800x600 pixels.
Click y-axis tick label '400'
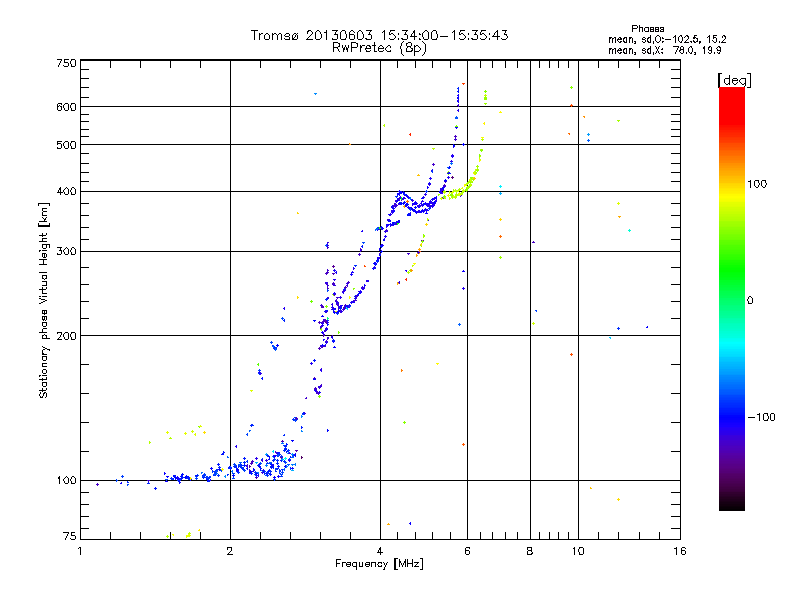pos(66,192)
